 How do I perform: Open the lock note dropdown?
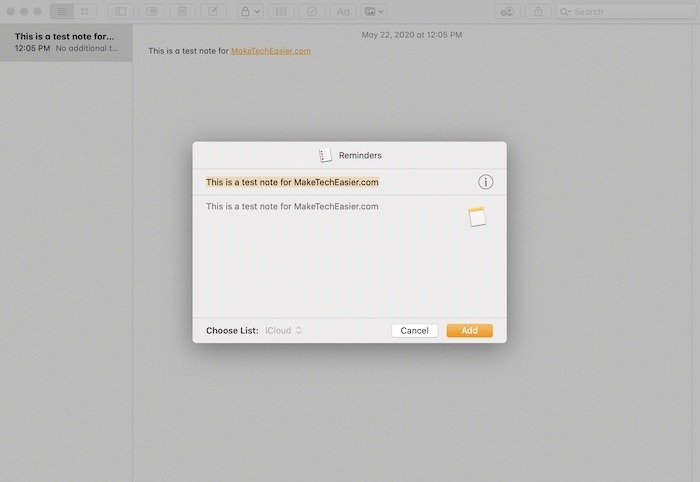250,12
